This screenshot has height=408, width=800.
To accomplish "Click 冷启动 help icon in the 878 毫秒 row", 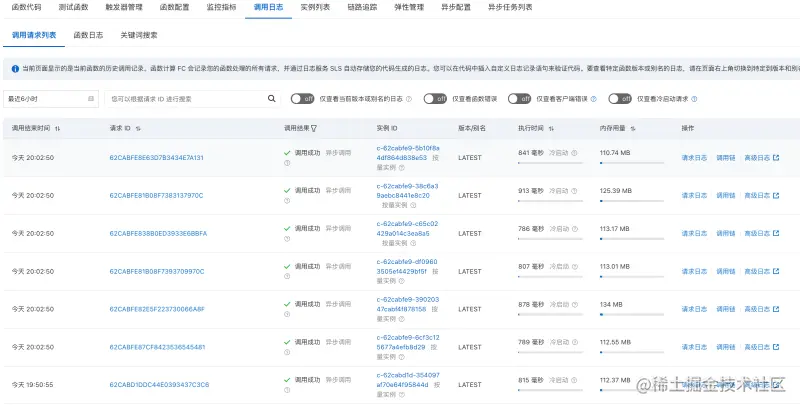I will tap(574, 304).
